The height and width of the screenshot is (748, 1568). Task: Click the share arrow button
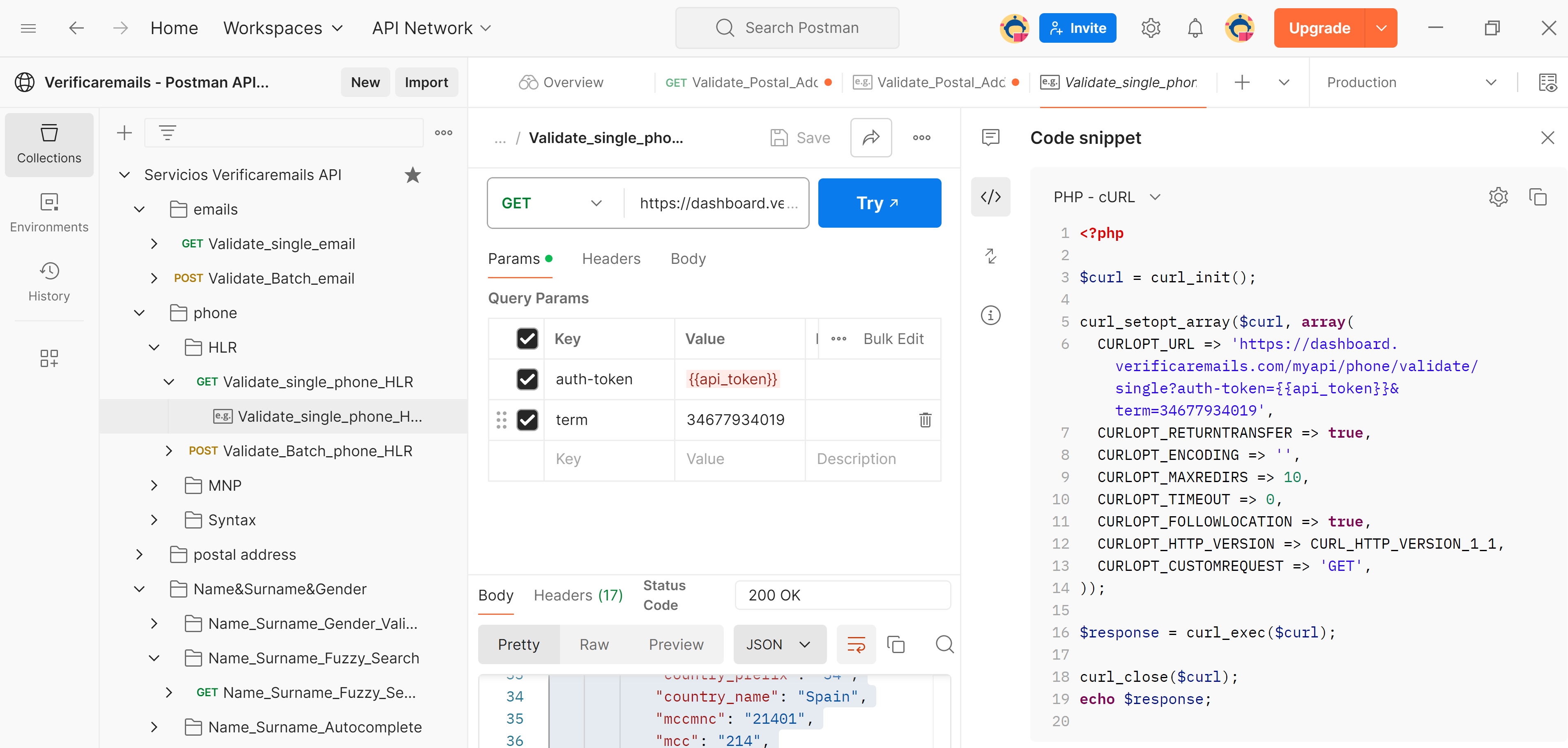pyautogui.click(x=871, y=138)
